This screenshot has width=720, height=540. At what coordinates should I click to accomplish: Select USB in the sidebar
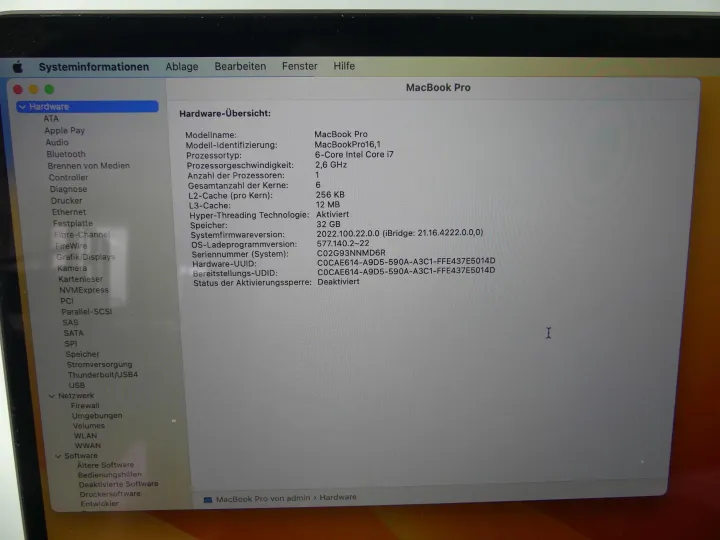[77, 385]
